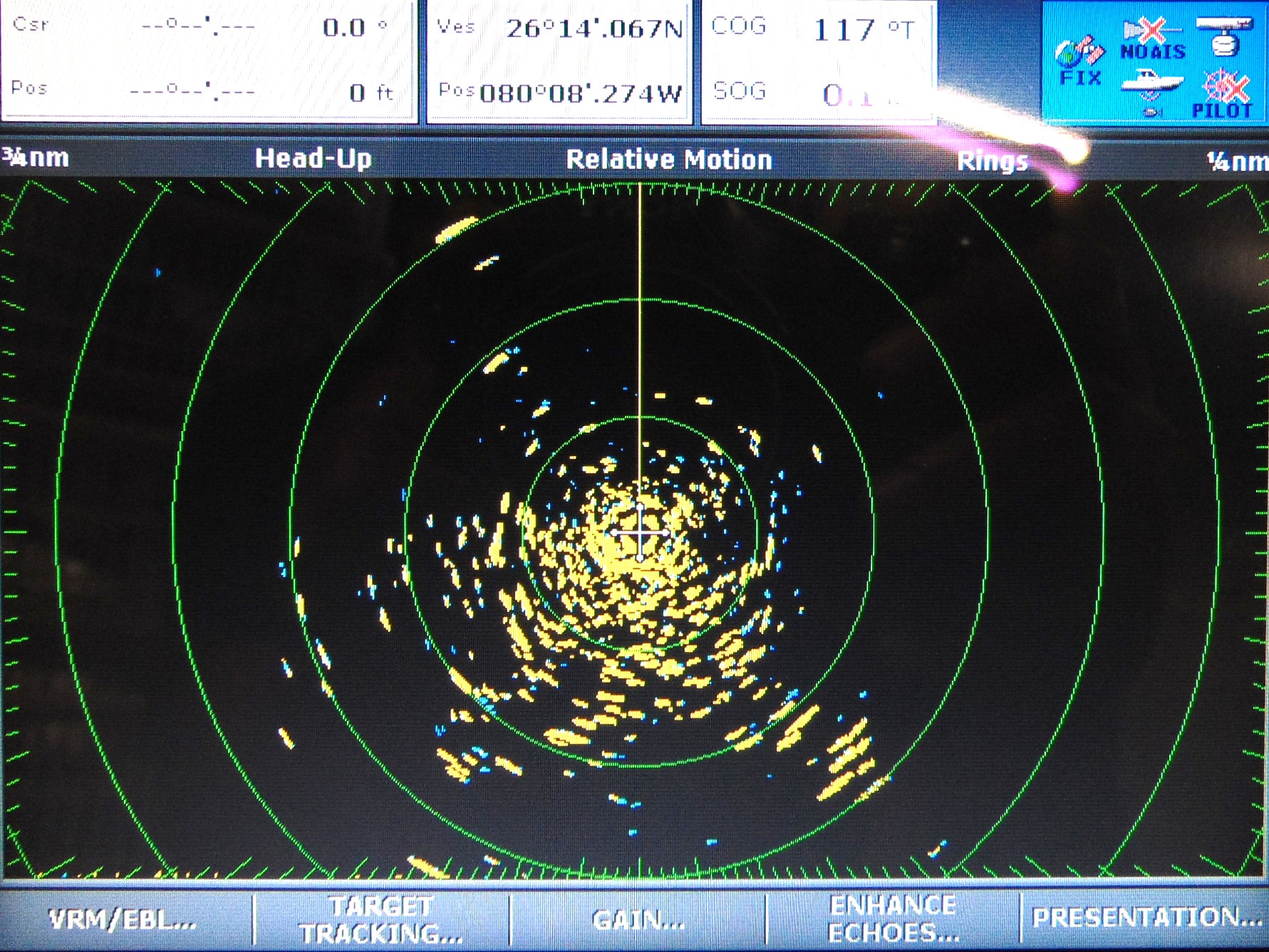The image size is (1269, 952).
Task: Tap the Head-Up orientation mode label
Action: pos(314,159)
